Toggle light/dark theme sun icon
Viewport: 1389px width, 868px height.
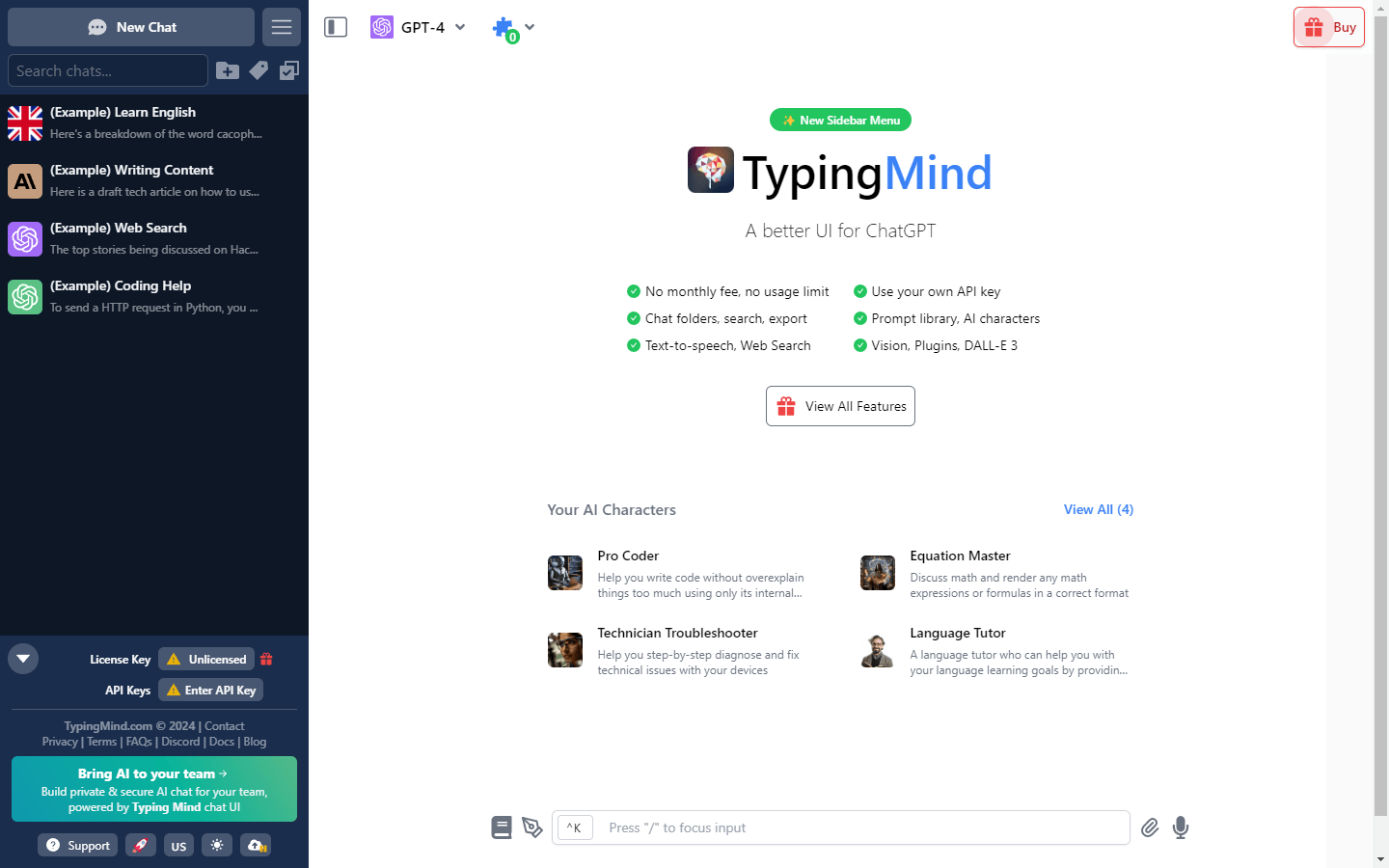217,846
